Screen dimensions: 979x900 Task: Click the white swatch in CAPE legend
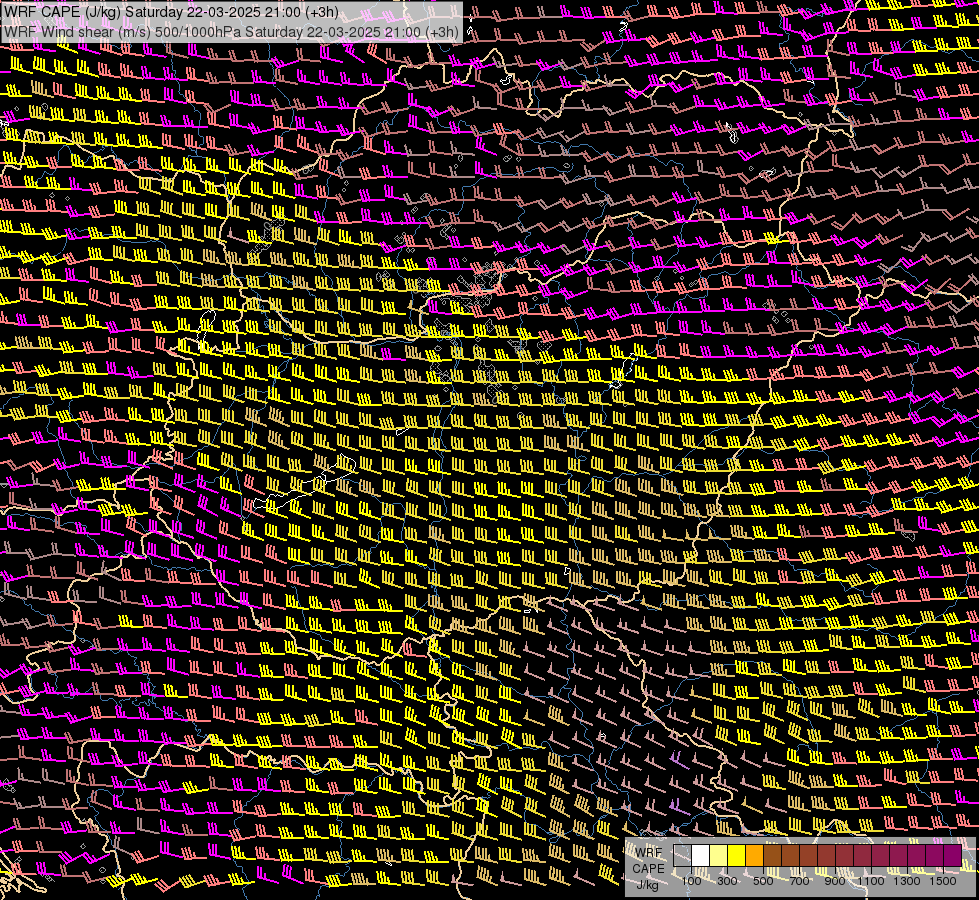[701, 855]
